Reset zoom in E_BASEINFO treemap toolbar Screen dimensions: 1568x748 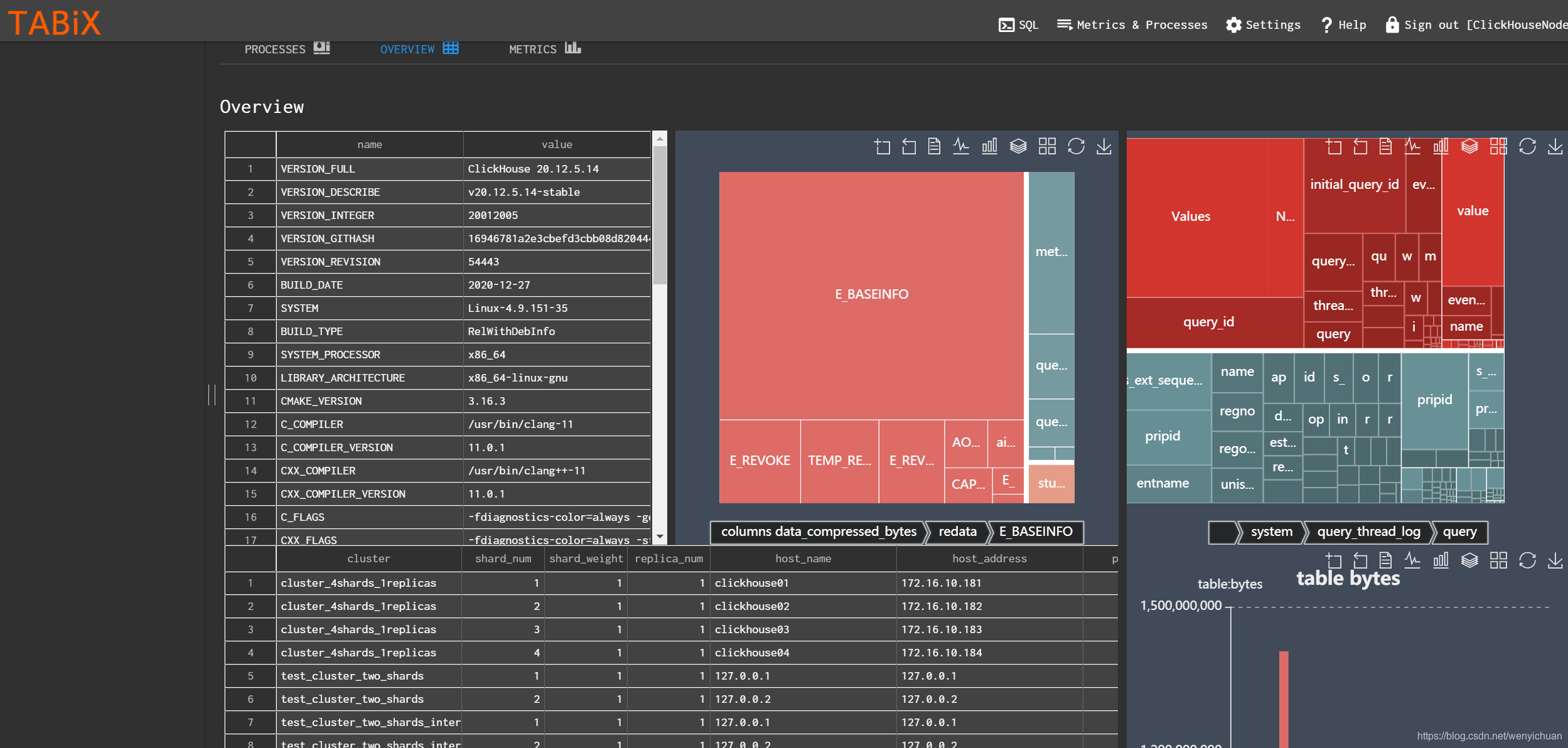point(909,146)
